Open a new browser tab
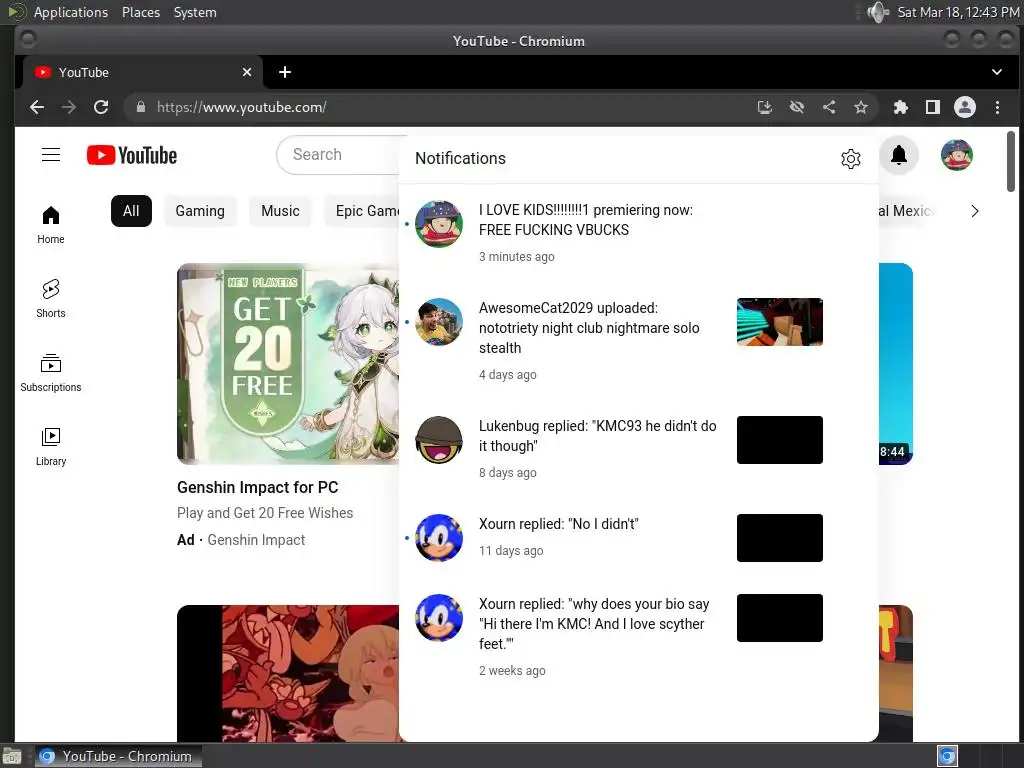The height and width of the screenshot is (768, 1024). (x=285, y=72)
